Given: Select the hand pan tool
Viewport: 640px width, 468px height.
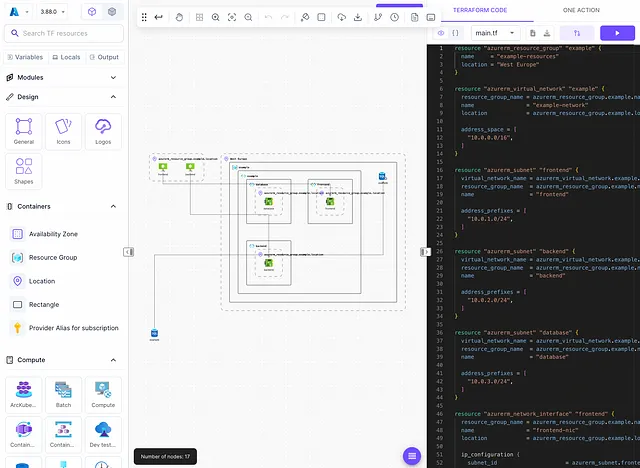Looking at the screenshot, I should pos(179,17).
